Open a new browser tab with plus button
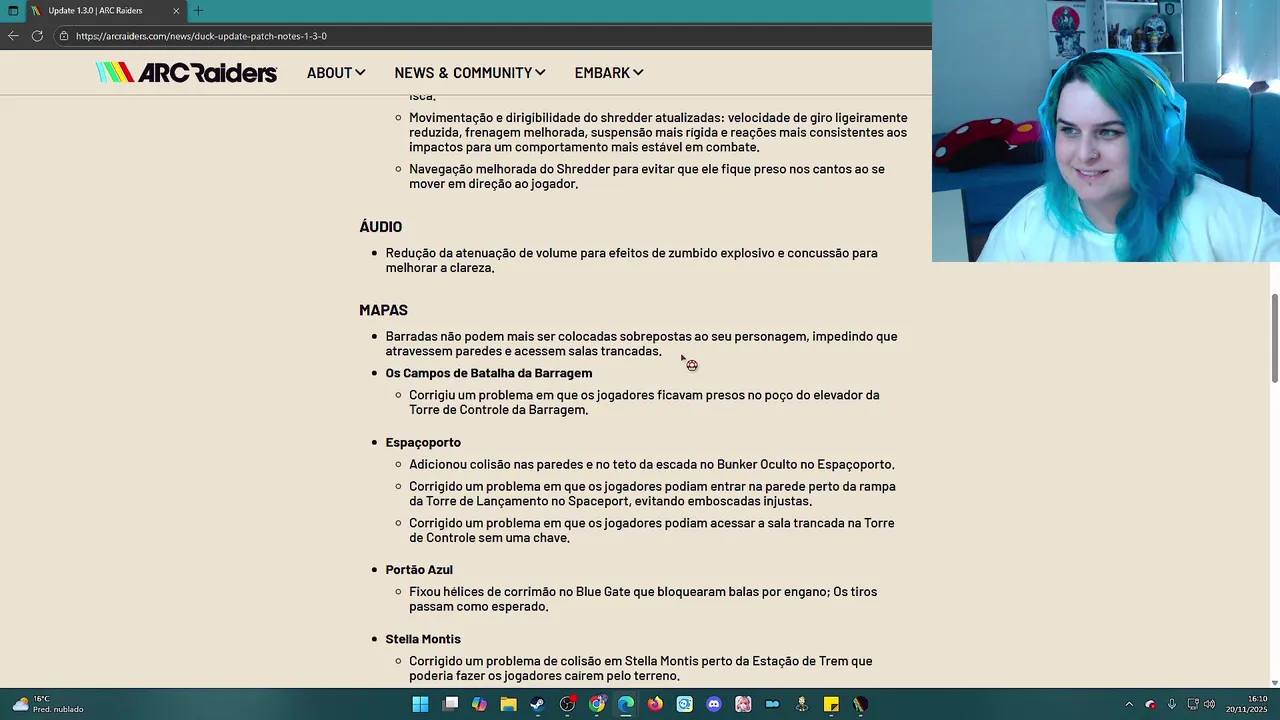 point(198,11)
